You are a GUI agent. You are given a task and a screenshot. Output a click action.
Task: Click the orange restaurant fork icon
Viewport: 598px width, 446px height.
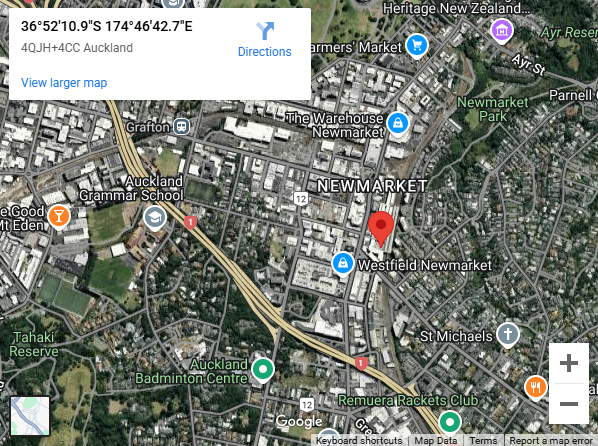click(x=536, y=388)
